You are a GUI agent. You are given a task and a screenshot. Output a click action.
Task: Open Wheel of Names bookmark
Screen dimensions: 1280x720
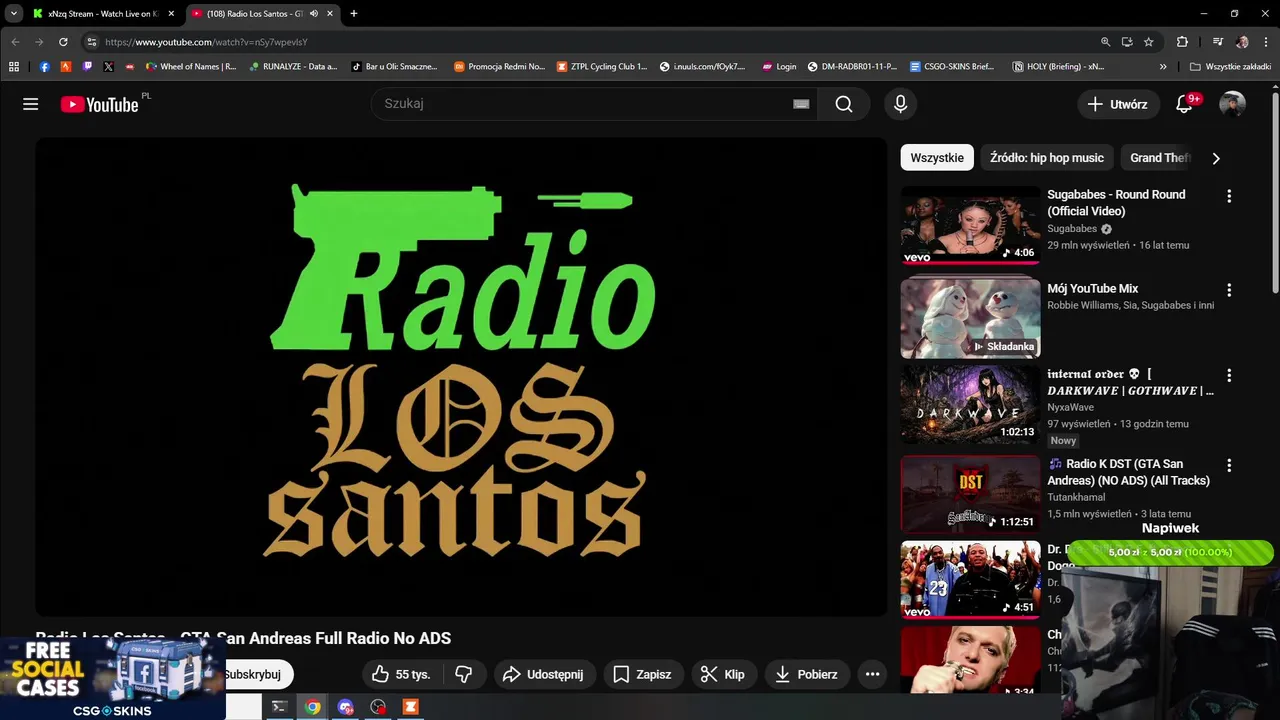[190, 67]
